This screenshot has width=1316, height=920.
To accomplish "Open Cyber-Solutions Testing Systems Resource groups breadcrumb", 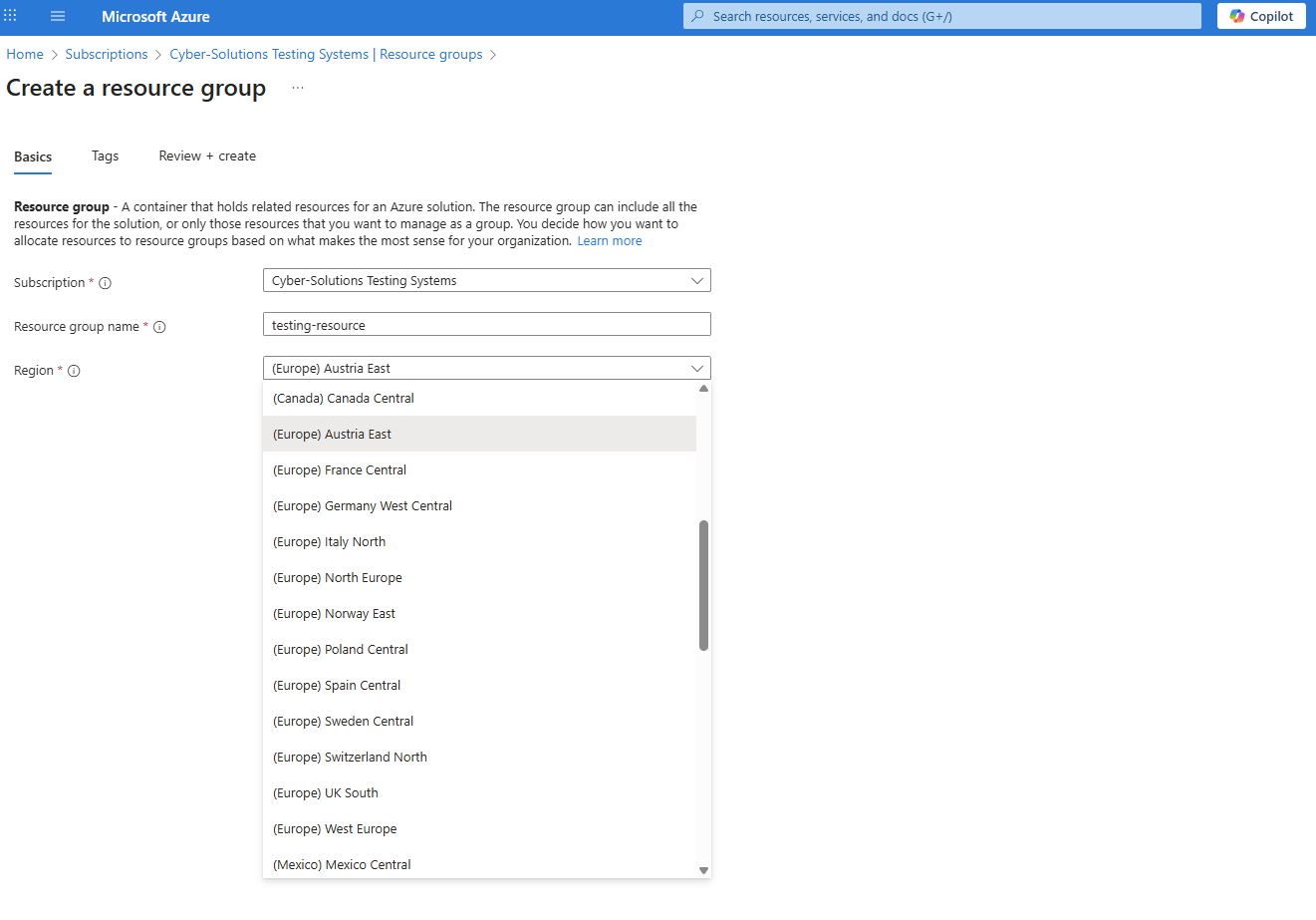I will tap(326, 54).
